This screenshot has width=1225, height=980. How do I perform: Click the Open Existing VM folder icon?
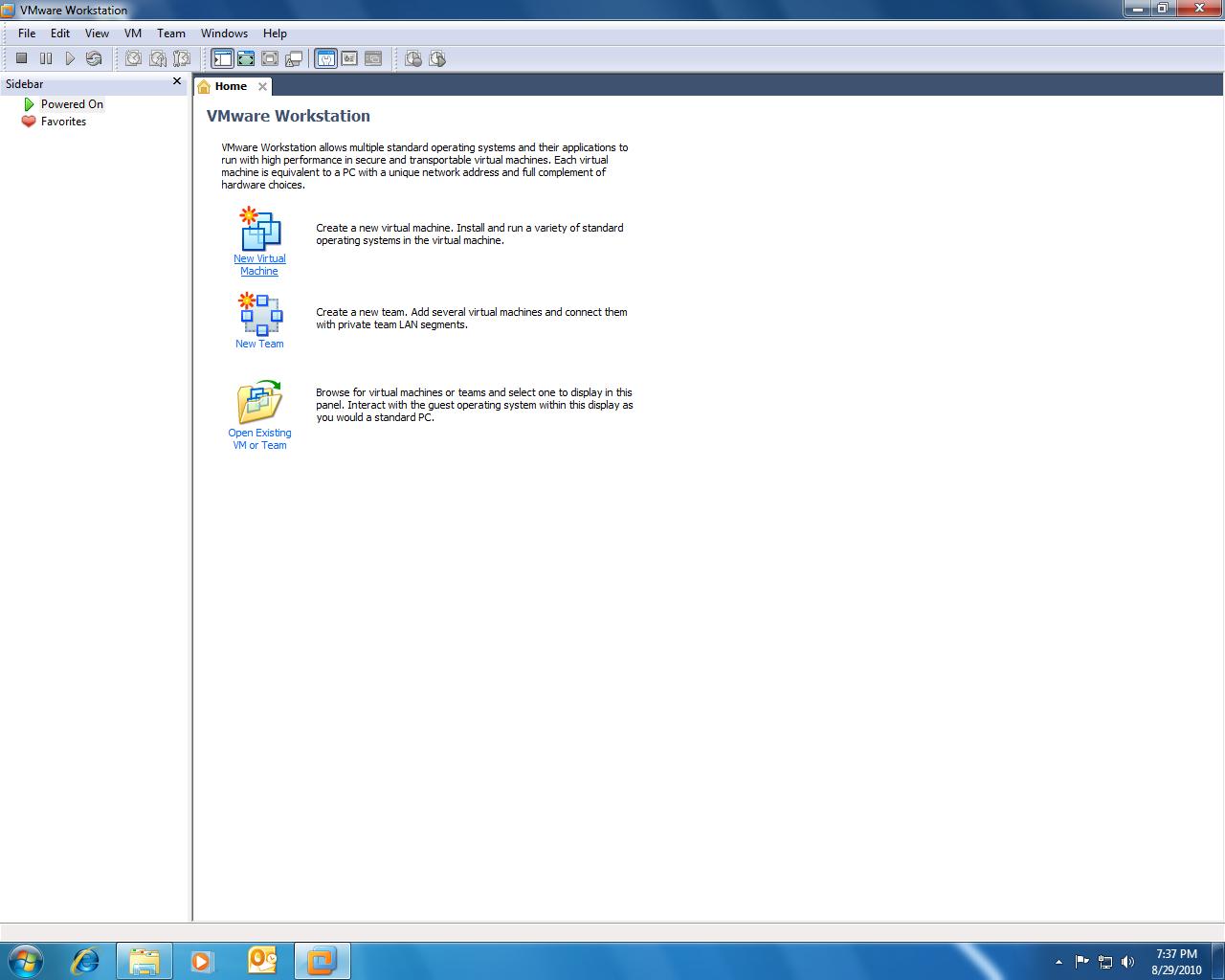(259, 402)
